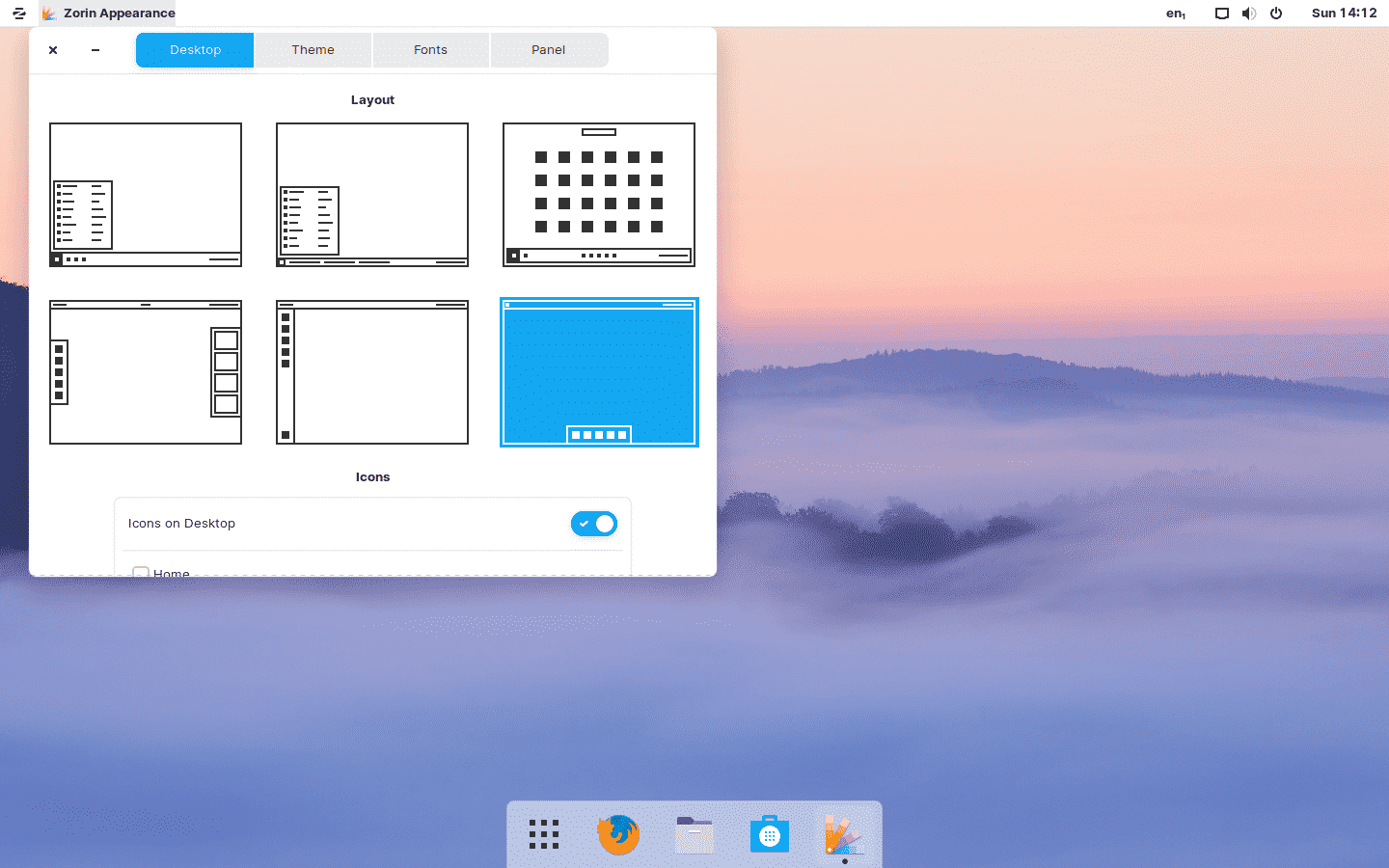The width and height of the screenshot is (1389, 868).
Task: Select the layout with menu above taskbar
Action: pos(371,195)
